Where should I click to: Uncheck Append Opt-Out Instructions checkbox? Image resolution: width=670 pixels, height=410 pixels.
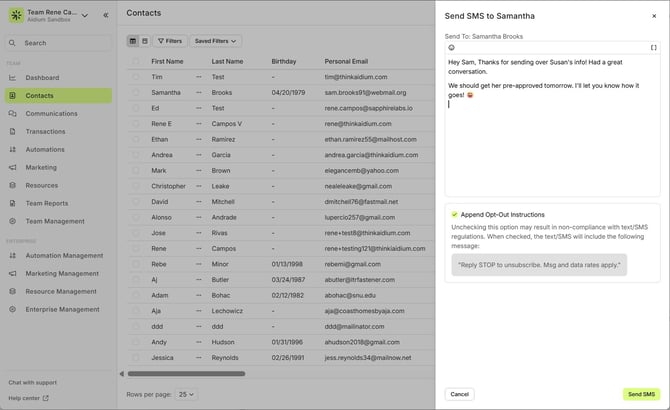[454, 214]
